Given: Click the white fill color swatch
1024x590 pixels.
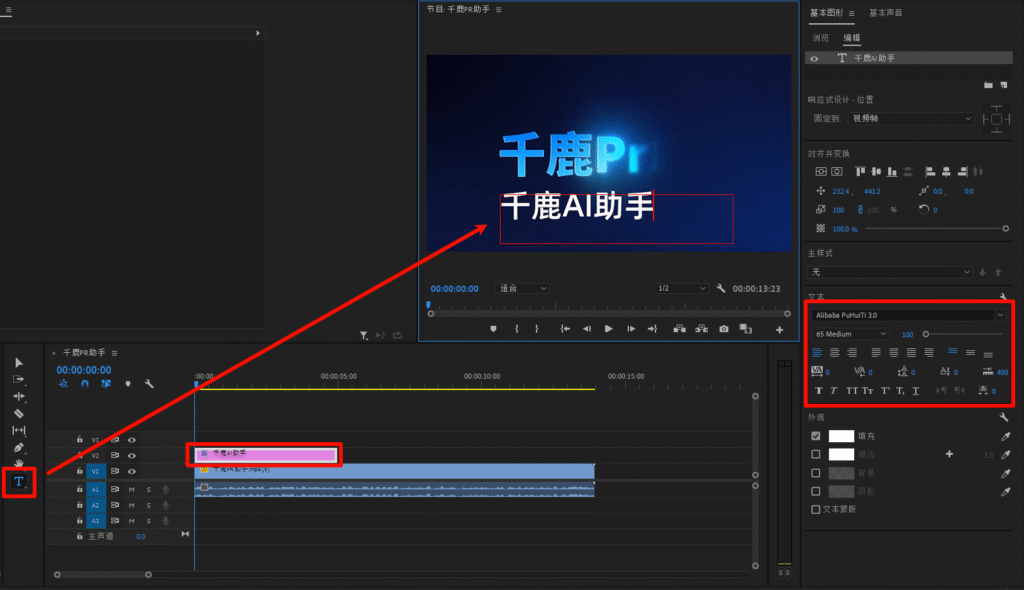Looking at the screenshot, I should click(841, 436).
